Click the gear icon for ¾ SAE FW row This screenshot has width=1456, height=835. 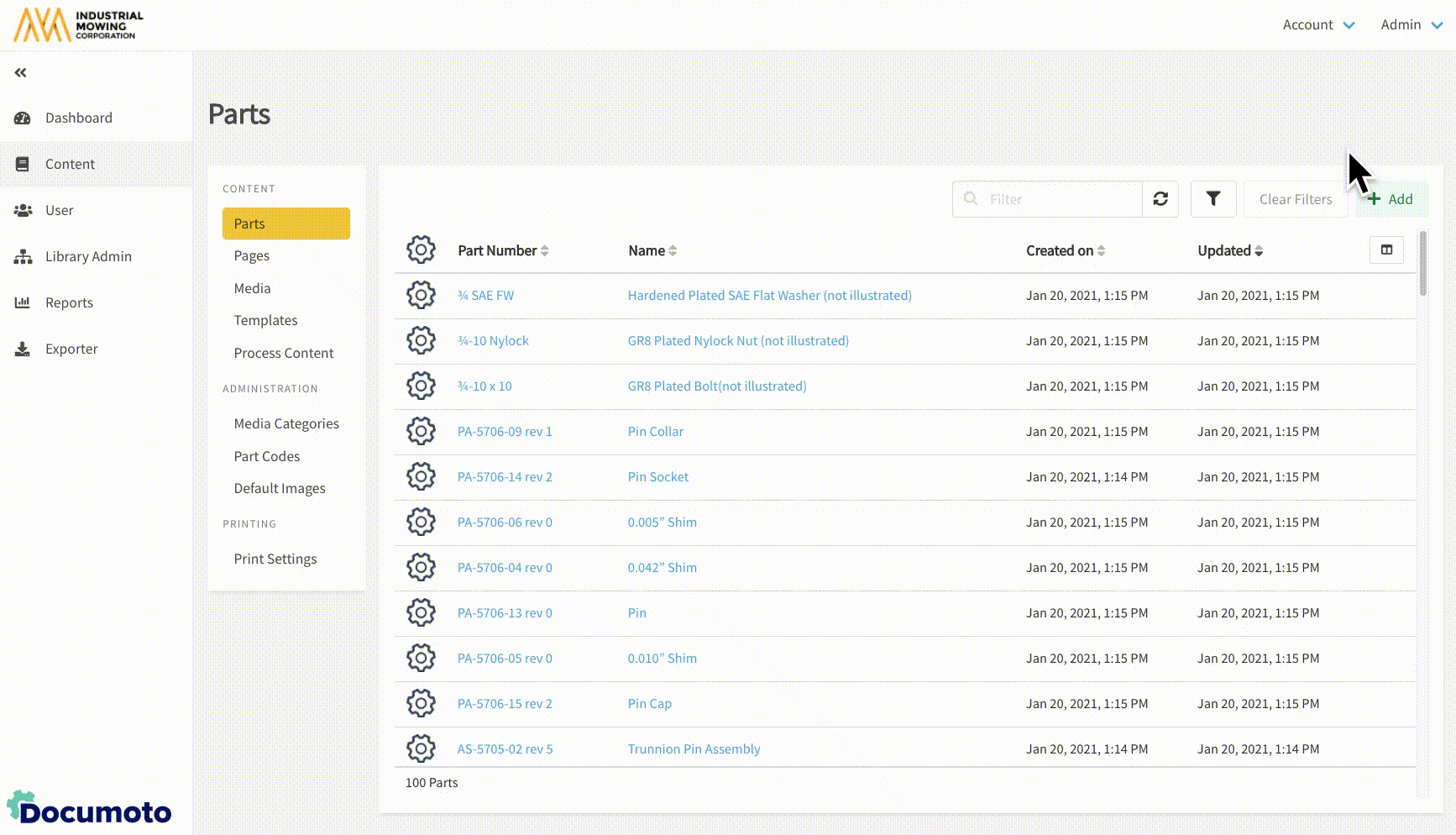[421, 296]
